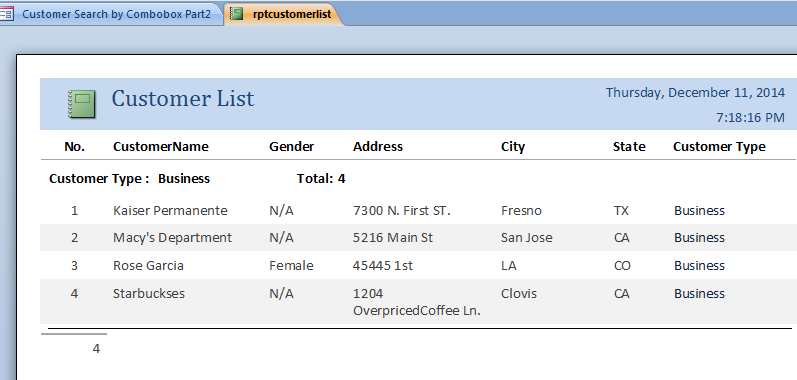Click the State column header
Viewport: 797px width, 380px height.
629,147
